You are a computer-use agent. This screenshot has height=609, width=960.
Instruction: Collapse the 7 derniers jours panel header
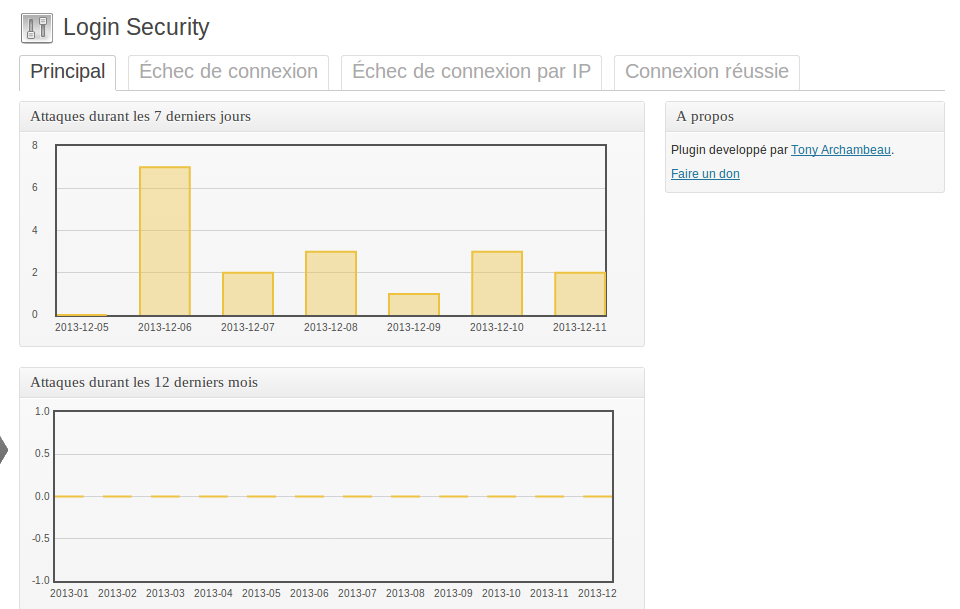pyautogui.click(x=332, y=117)
